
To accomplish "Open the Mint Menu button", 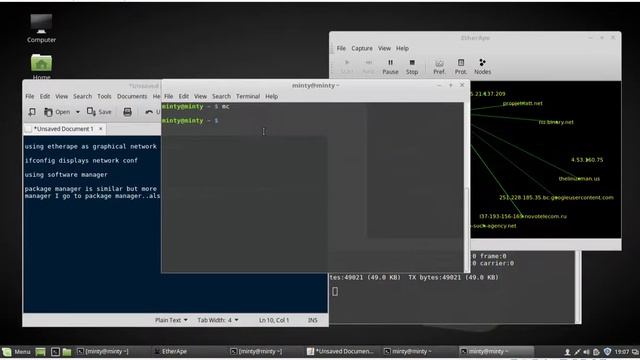I will [x=16, y=351].
